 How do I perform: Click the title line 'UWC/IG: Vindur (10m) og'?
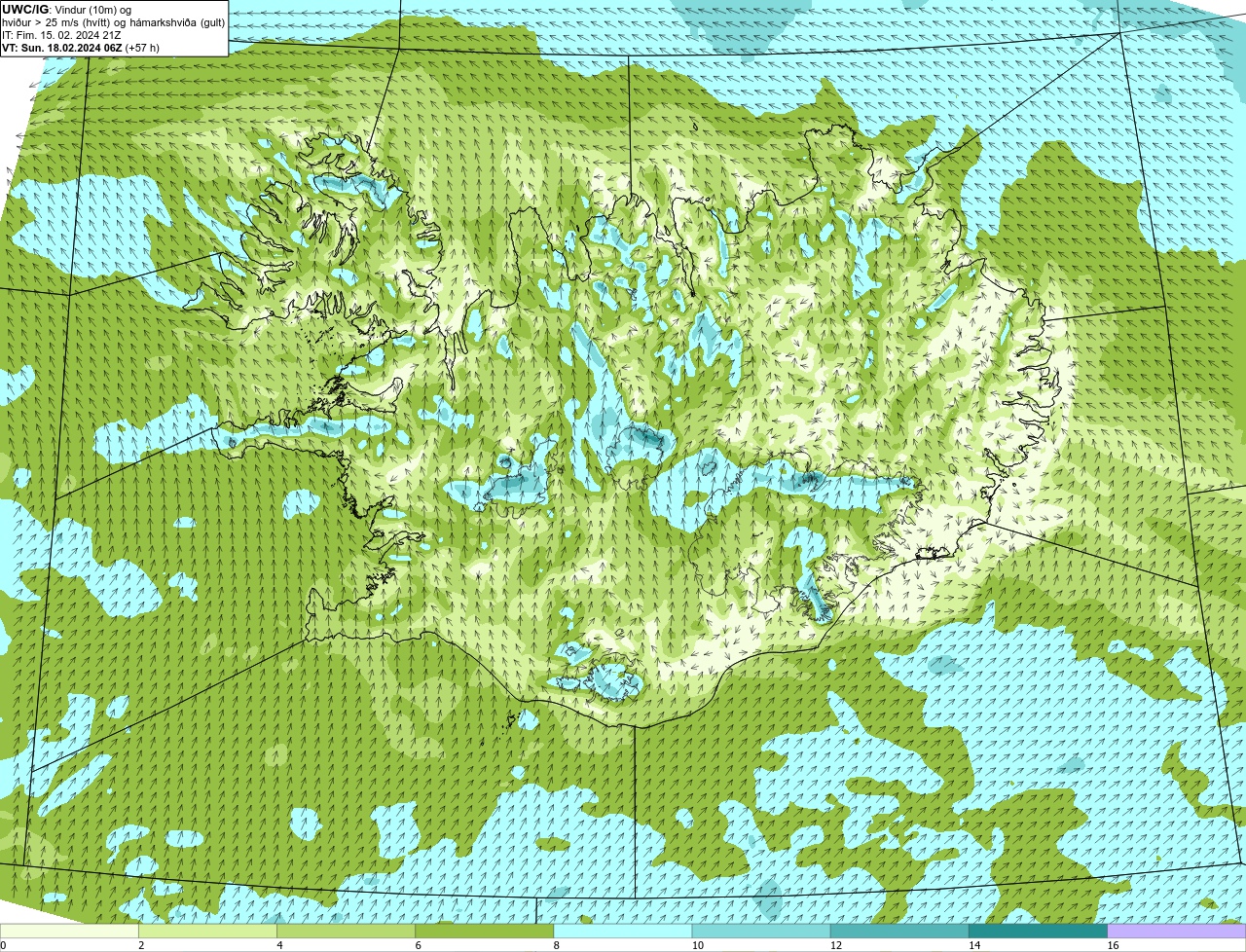pyautogui.click(x=66, y=10)
